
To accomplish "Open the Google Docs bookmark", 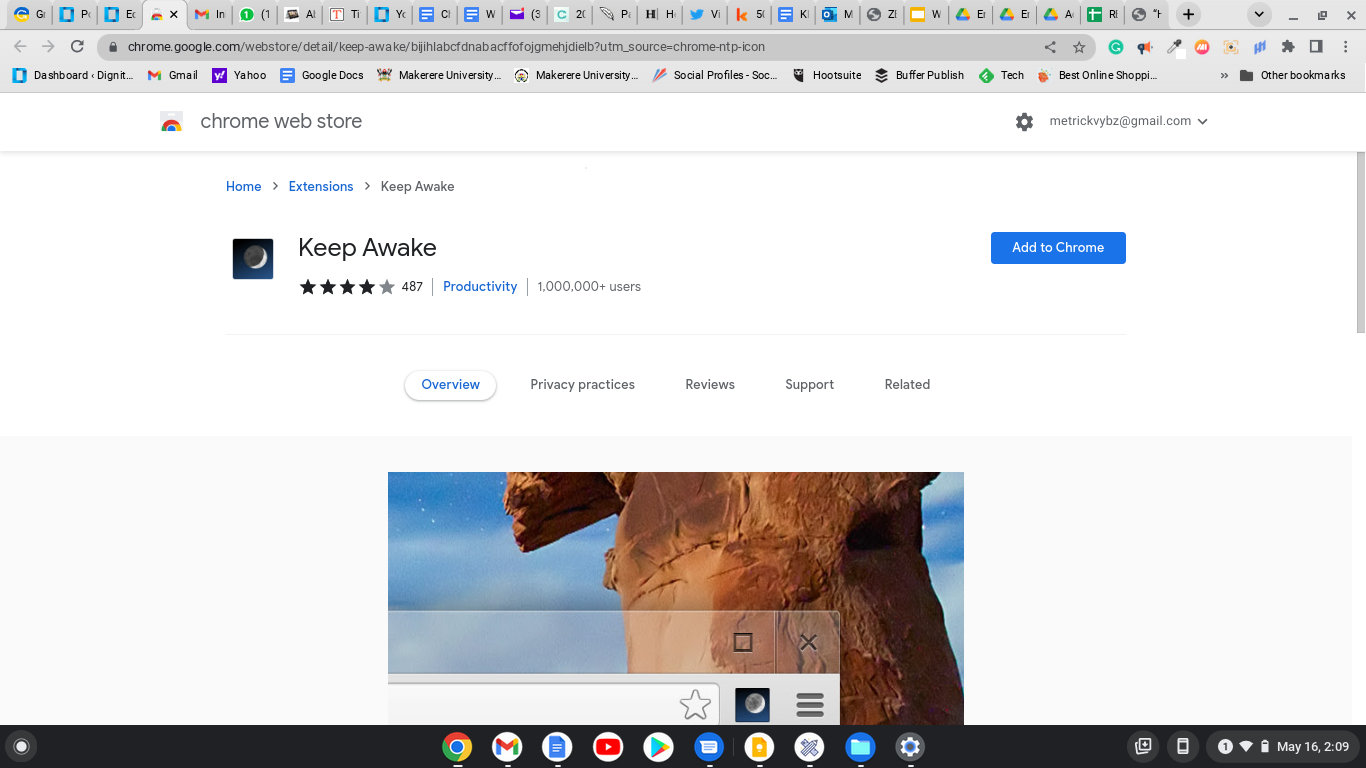I will point(322,75).
